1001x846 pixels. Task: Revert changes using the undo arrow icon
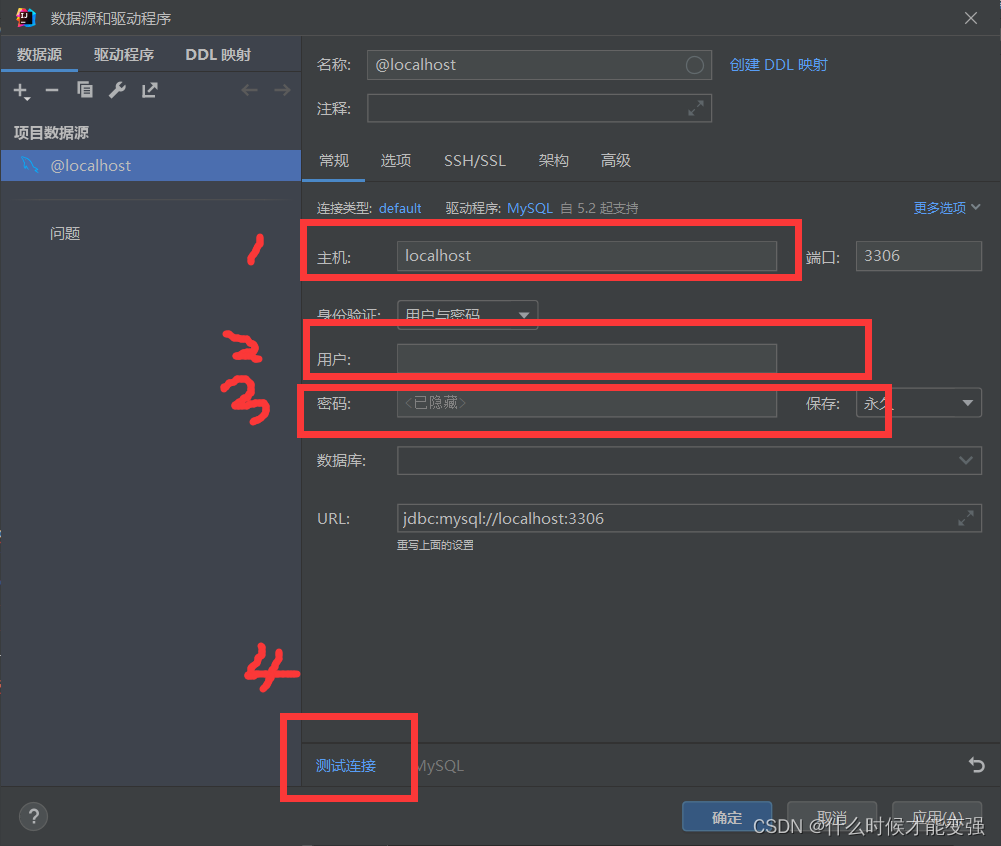[976, 765]
